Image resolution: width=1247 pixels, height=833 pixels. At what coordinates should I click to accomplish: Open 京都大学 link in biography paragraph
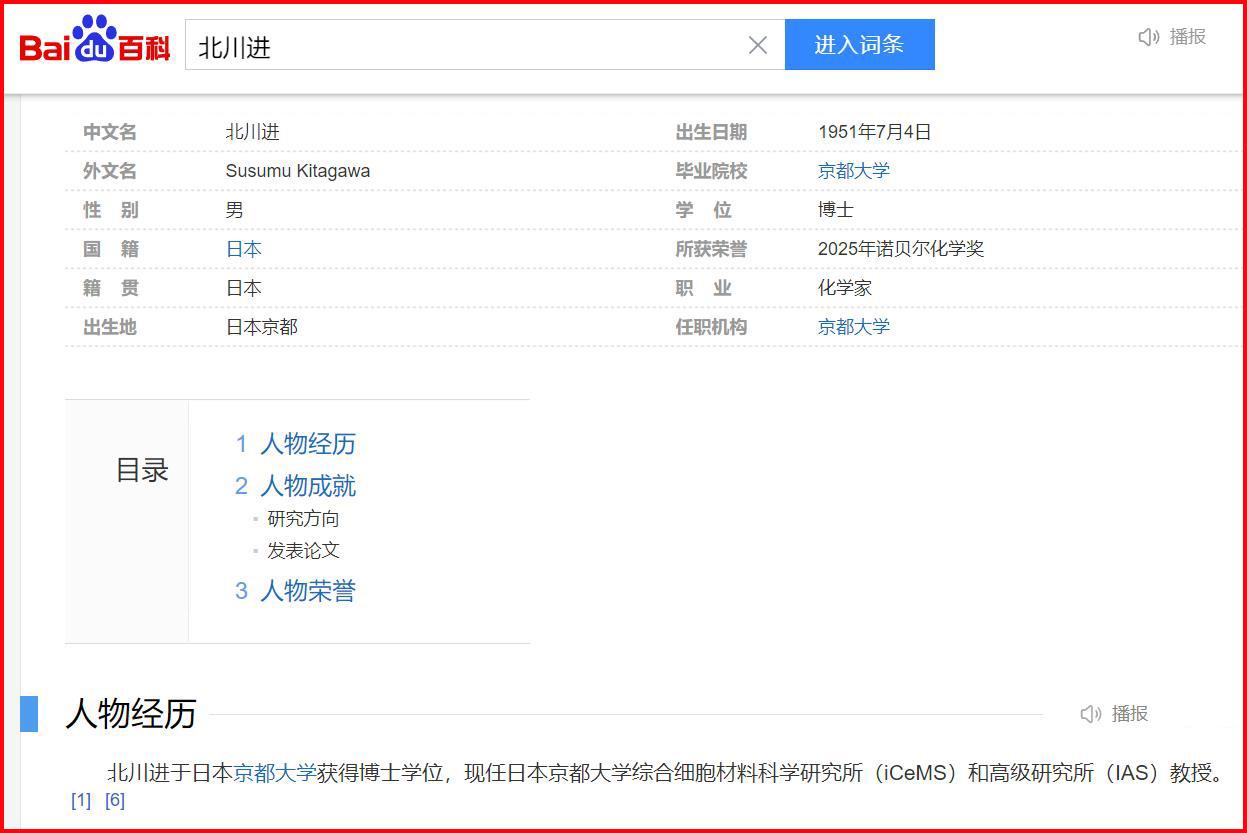click(275, 773)
